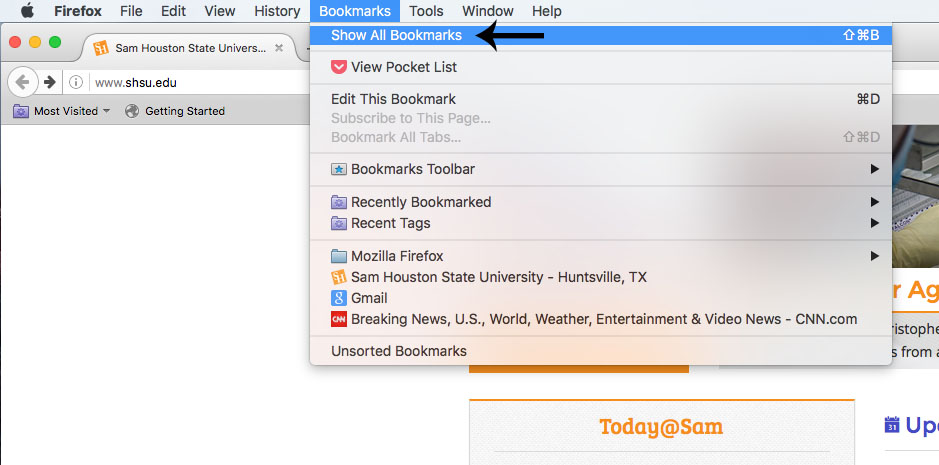This screenshot has width=939, height=465.
Task: Click the Recently Bookmarked folder icon
Action: 338,203
